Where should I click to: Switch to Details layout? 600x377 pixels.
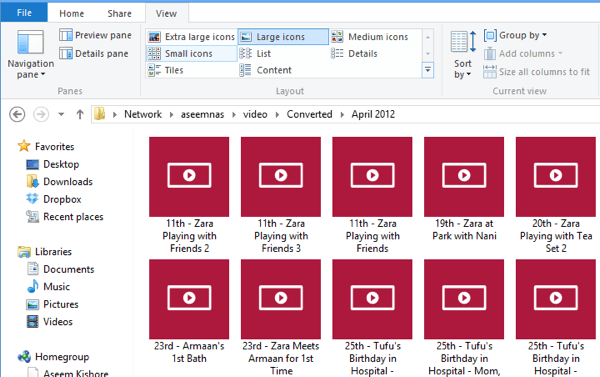coord(354,54)
